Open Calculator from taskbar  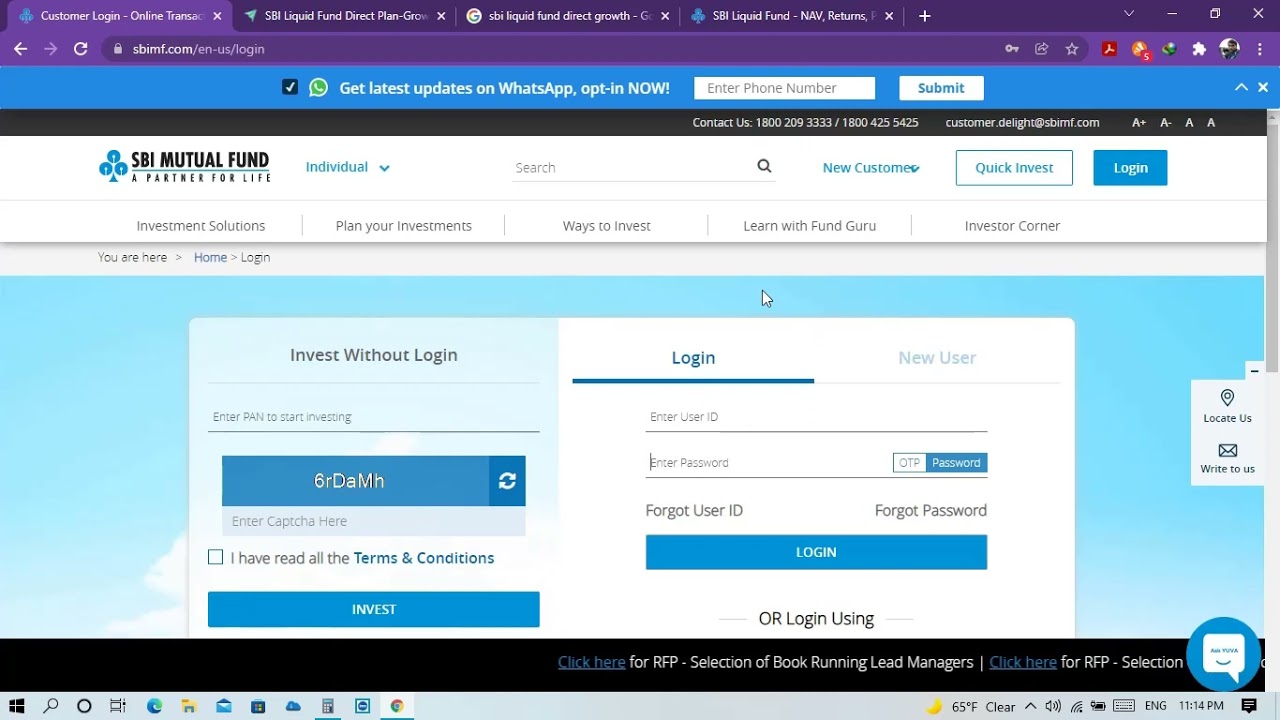point(327,706)
